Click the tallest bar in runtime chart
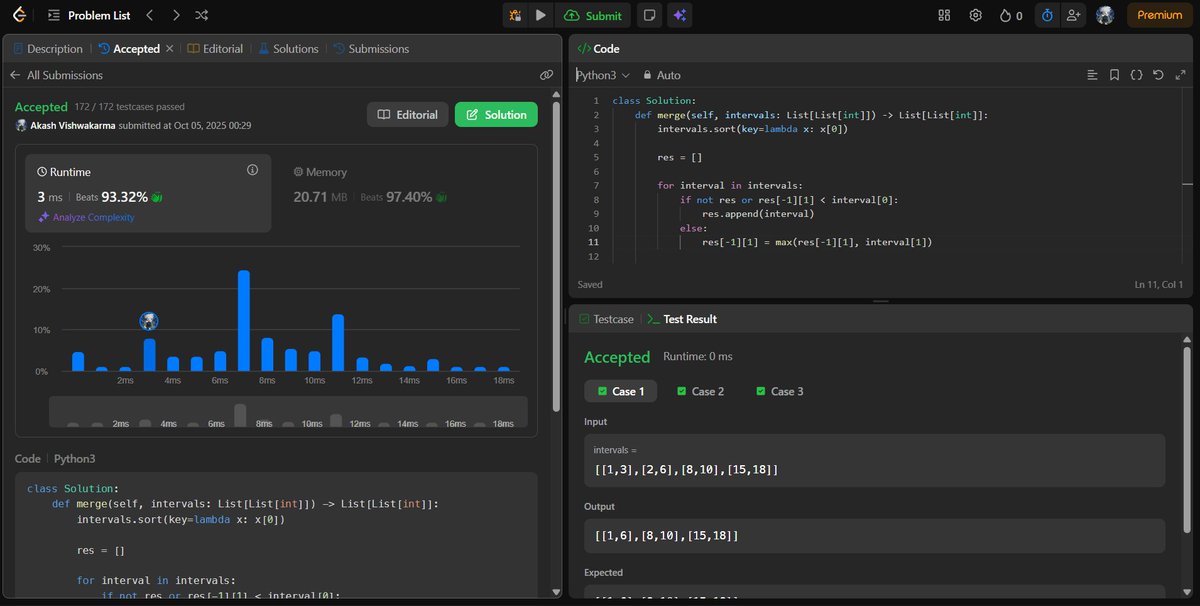The width and height of the screenshot is (1200, 606). coord(244,320)
